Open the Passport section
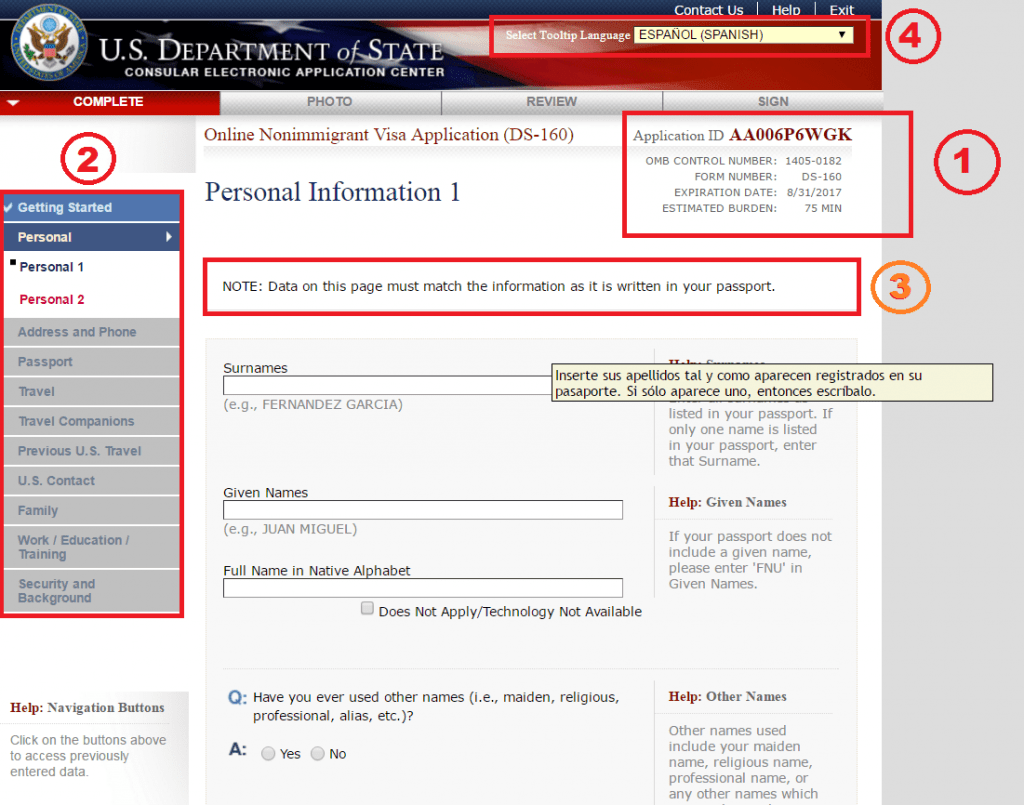Viewport: 1024px width, 805px height. click(x=91, y=362)
